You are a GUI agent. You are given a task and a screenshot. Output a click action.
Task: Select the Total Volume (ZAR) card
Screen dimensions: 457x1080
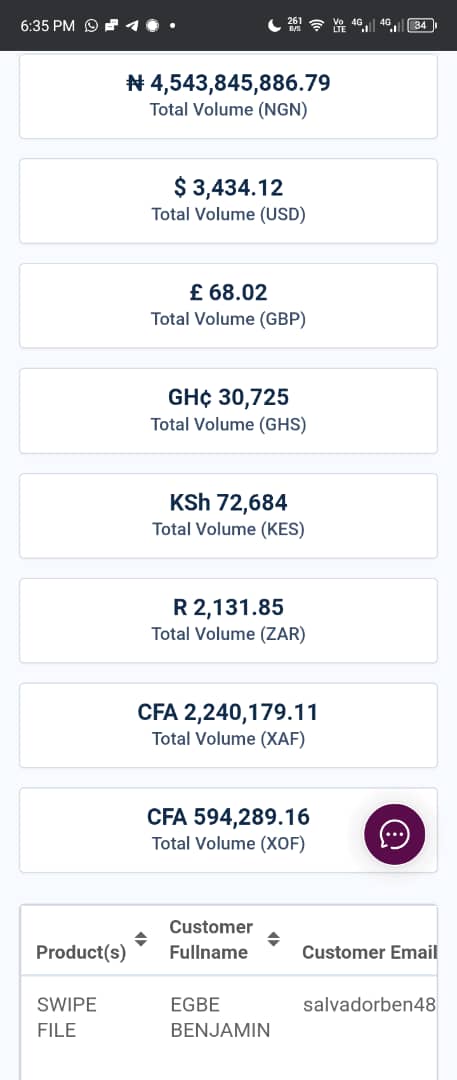[x=228, y=620]
